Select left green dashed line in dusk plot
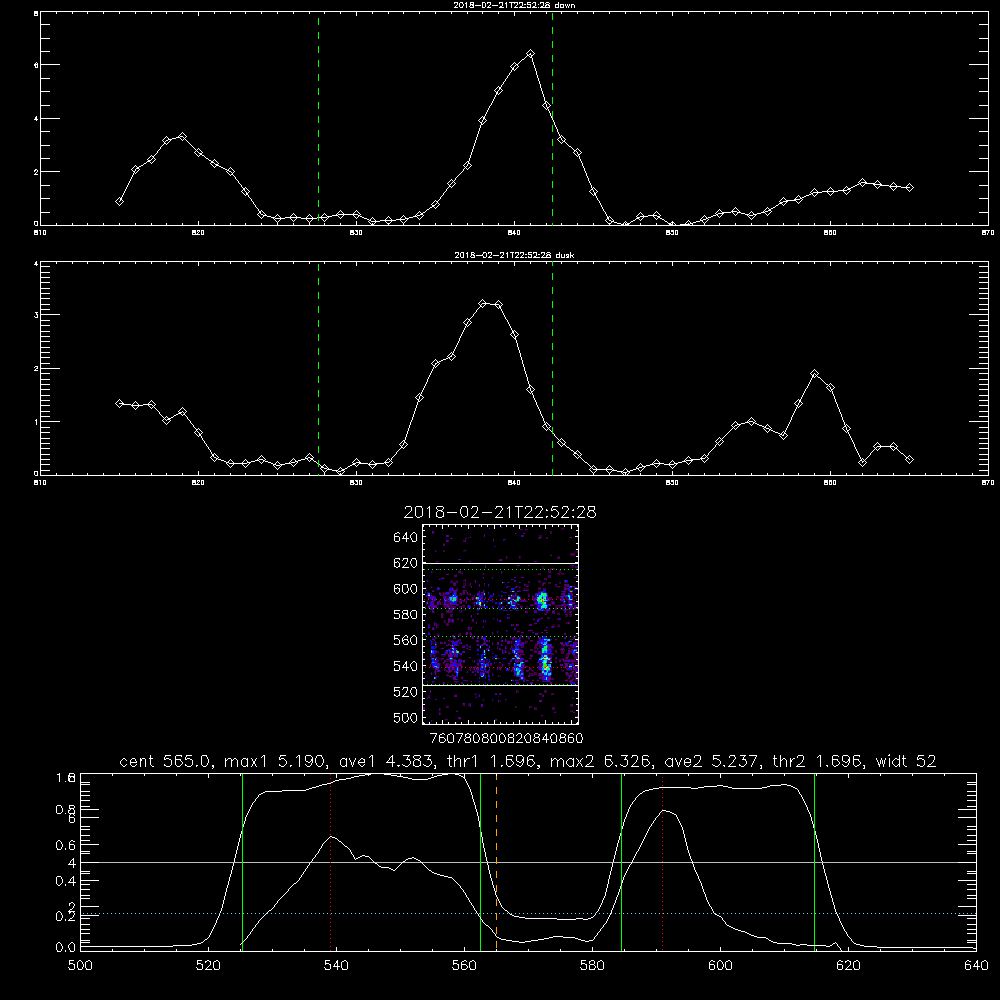Screen dimensions: 1000x1000 point(318,369)
